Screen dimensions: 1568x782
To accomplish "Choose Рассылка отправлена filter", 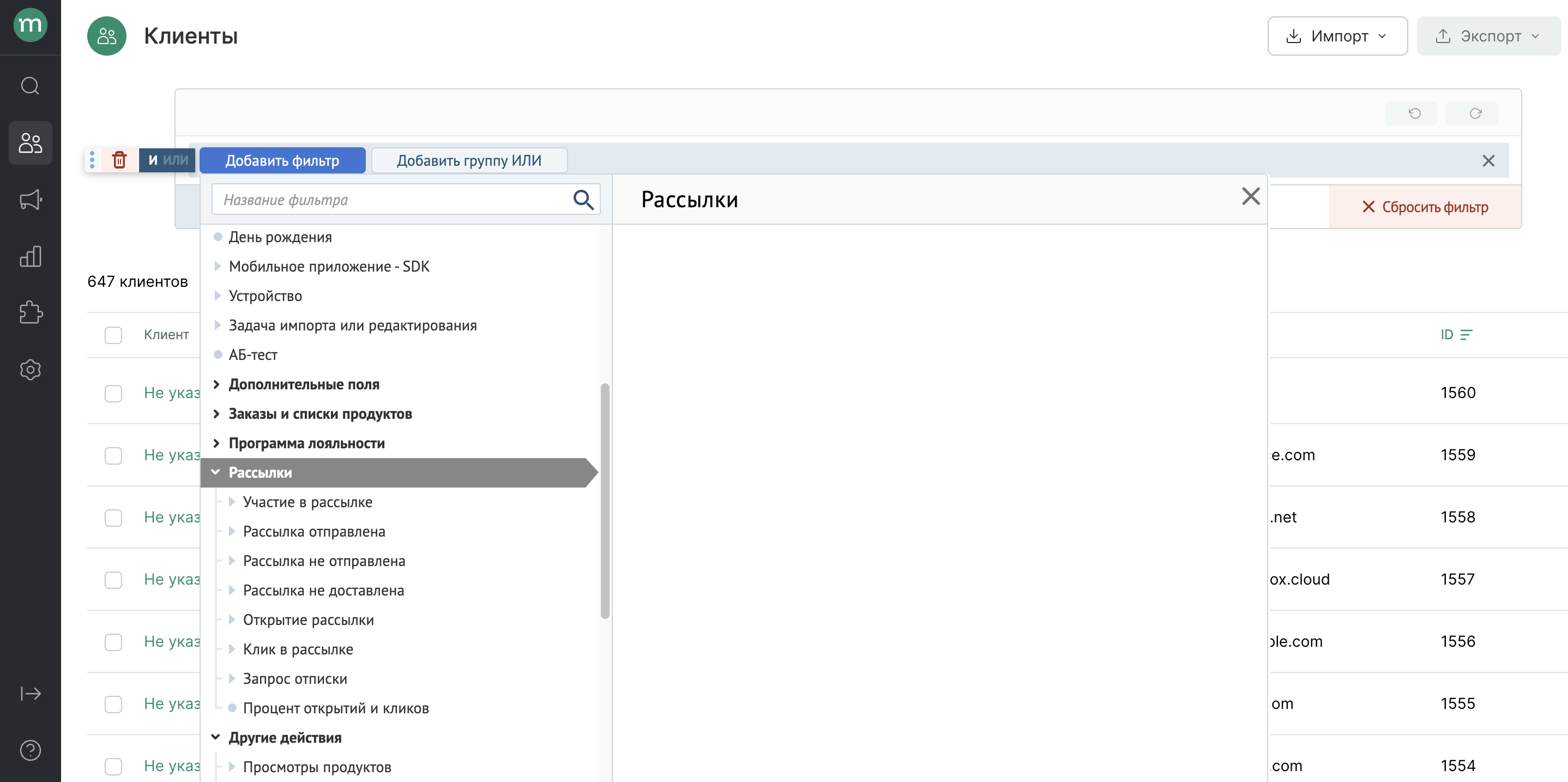I will 314,532.
